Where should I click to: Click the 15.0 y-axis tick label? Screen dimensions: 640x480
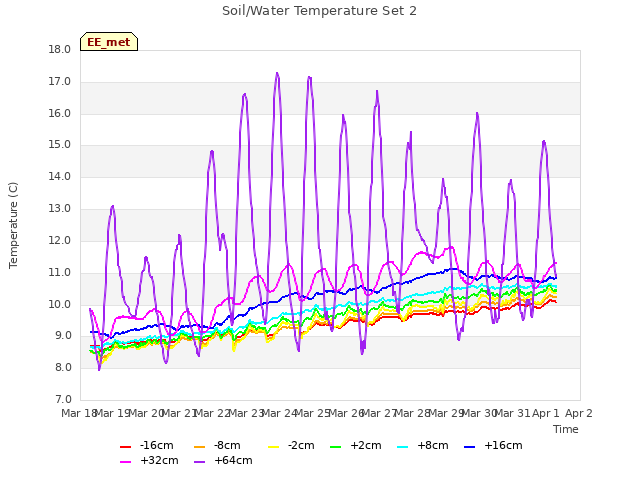[60, 145]
